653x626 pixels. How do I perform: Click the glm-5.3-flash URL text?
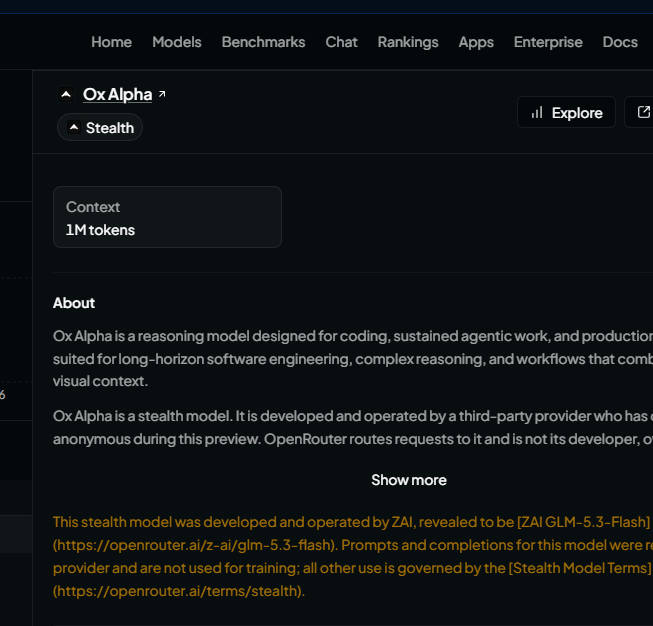[195, 545]
